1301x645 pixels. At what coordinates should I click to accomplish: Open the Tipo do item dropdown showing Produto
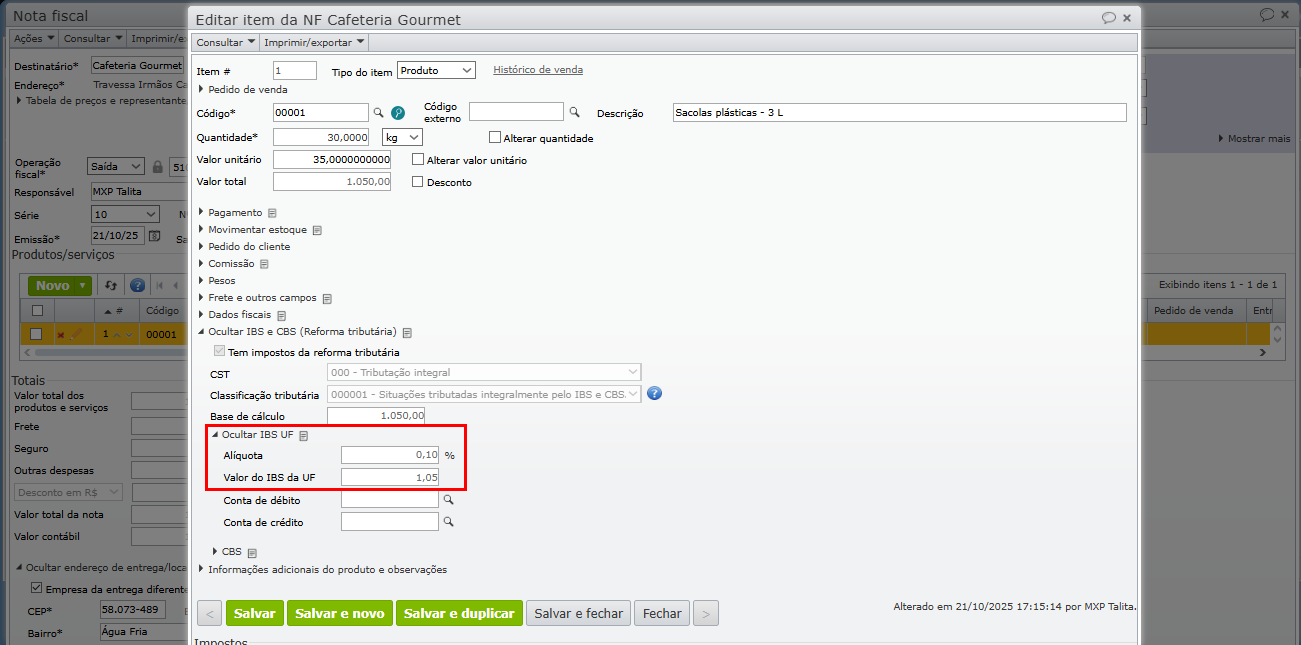[436, 70]
